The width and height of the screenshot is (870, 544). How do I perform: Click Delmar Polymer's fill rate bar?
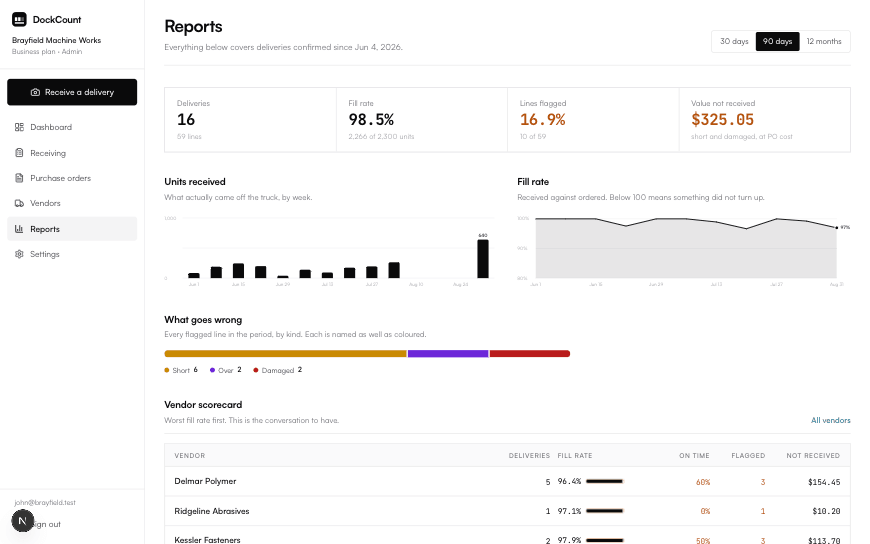point(605,481)
